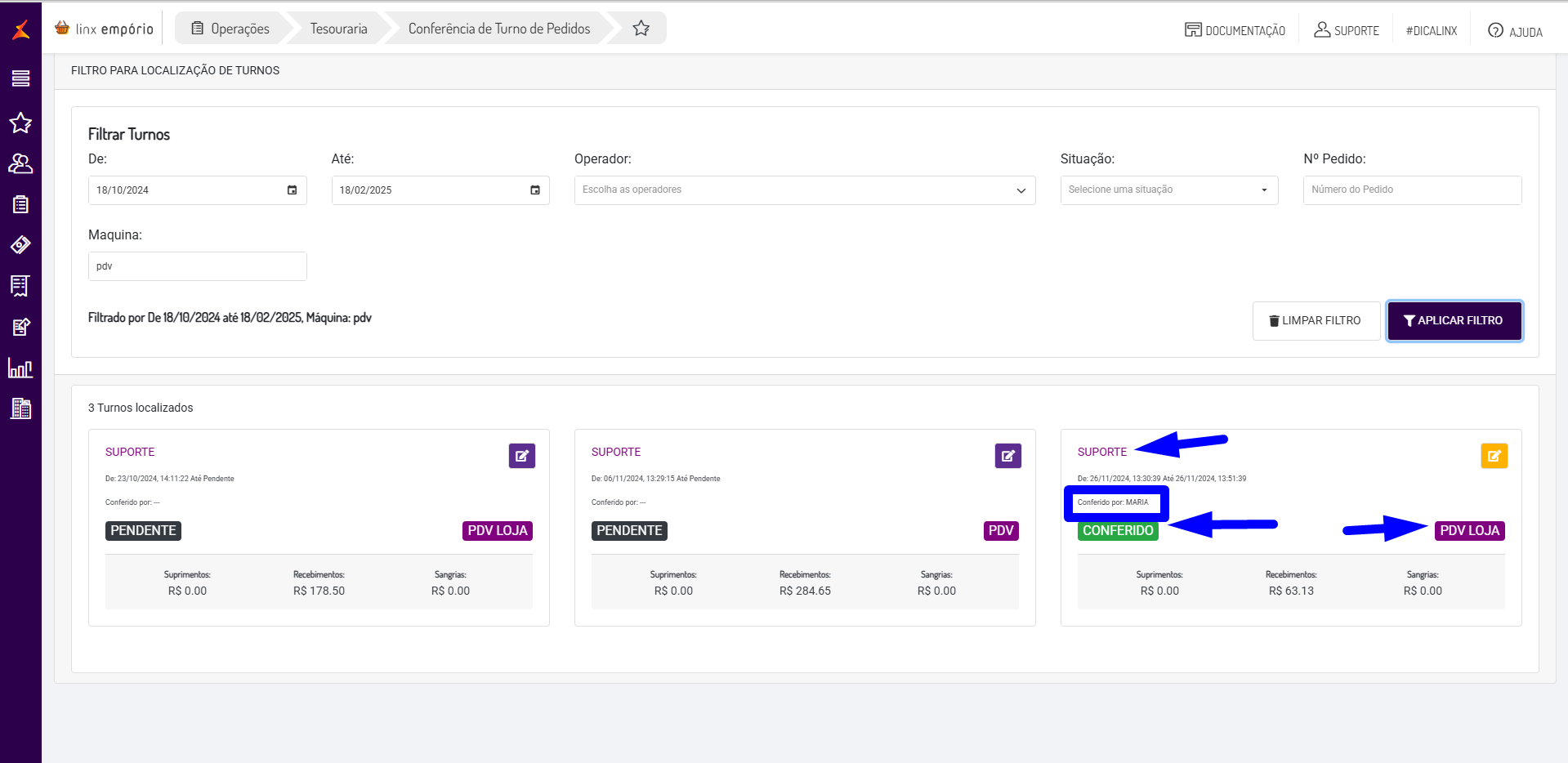Focus the Nº Pedido input field

point(1411,190)
